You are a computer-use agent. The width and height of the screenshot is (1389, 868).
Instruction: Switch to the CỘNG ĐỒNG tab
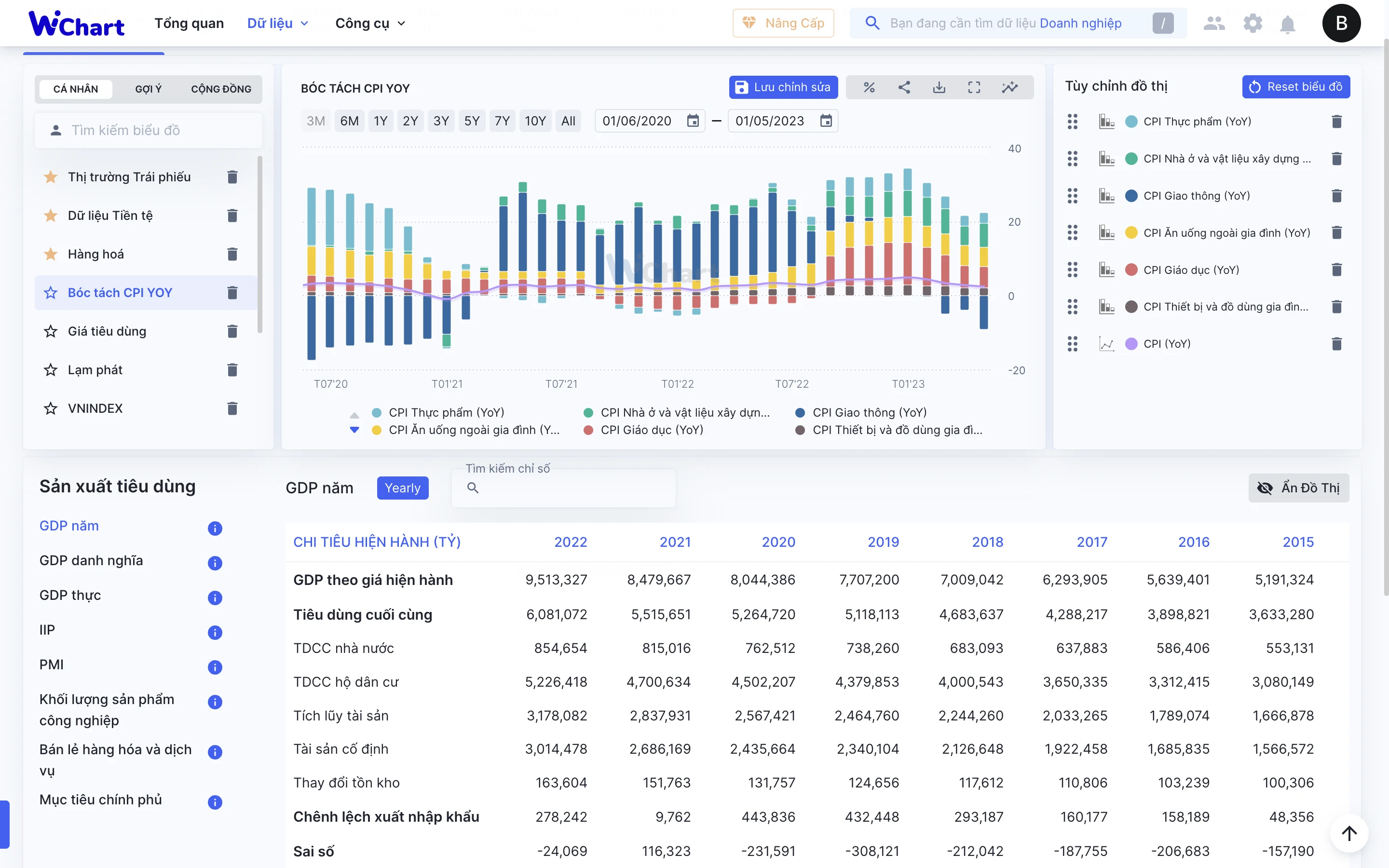tap(221, 89)
